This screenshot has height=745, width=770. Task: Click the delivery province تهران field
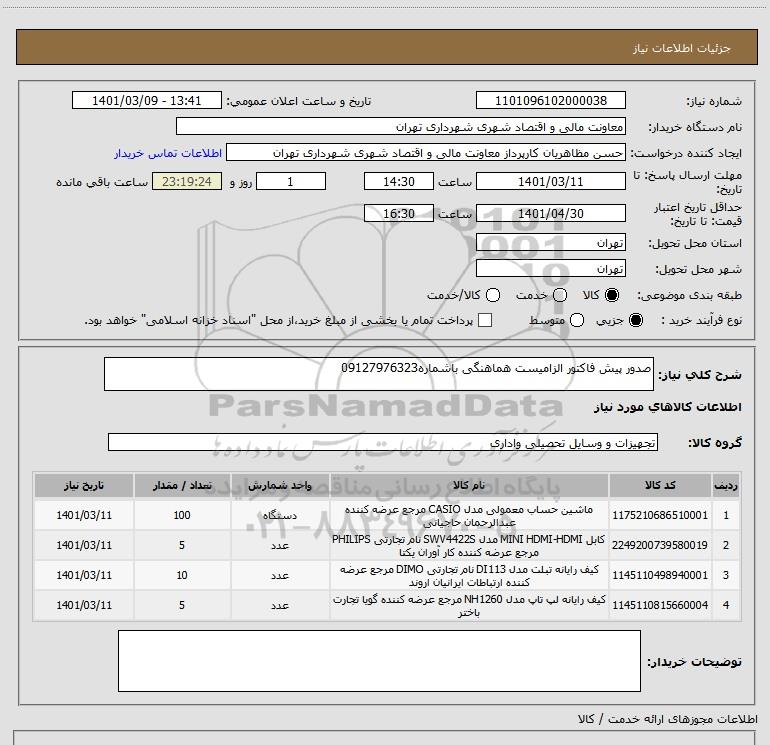[x=550, y=243]
